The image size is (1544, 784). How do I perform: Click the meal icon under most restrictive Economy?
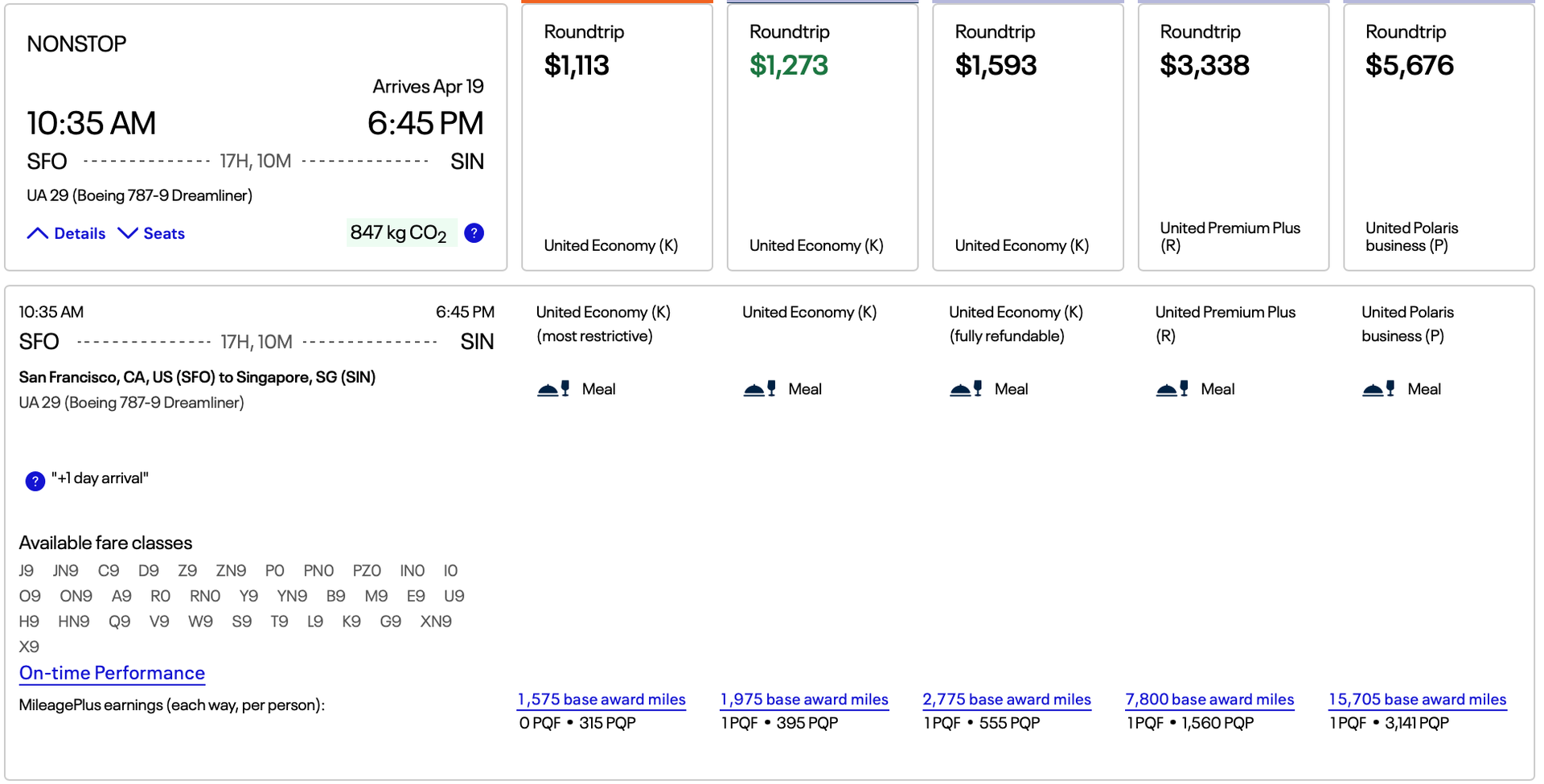[x=552, y=388]
